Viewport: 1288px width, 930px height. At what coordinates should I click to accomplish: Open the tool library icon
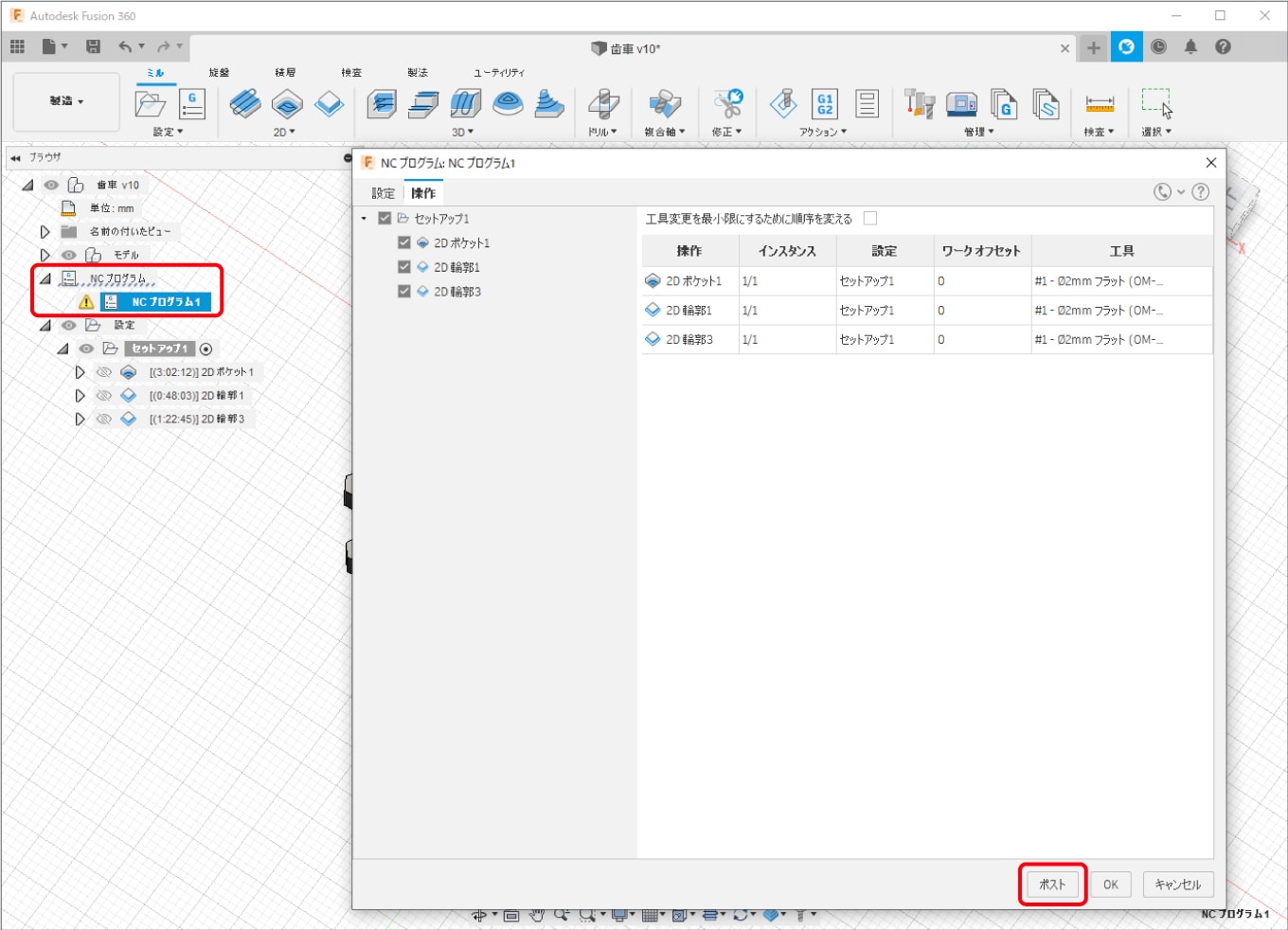(x=919, y=103)
